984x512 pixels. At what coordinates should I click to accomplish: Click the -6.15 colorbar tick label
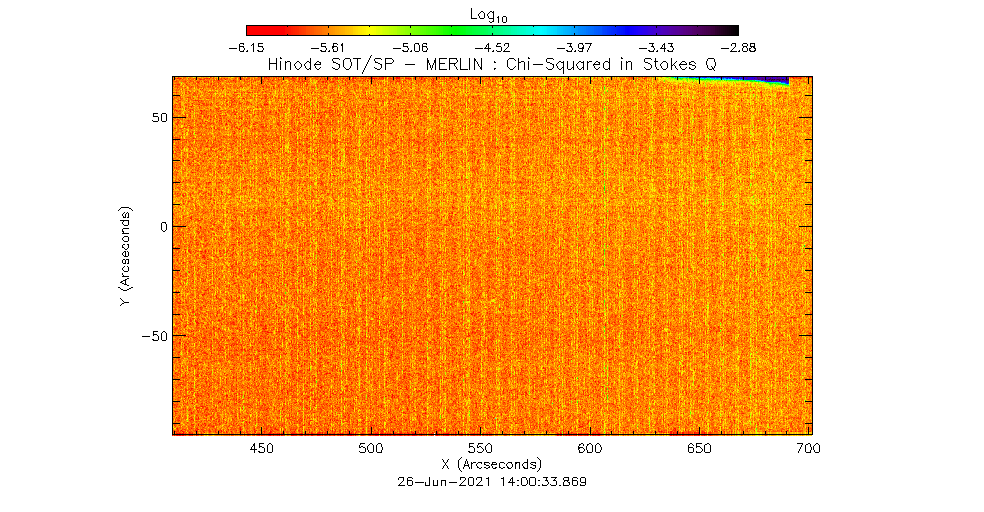[x=246, y=47]
